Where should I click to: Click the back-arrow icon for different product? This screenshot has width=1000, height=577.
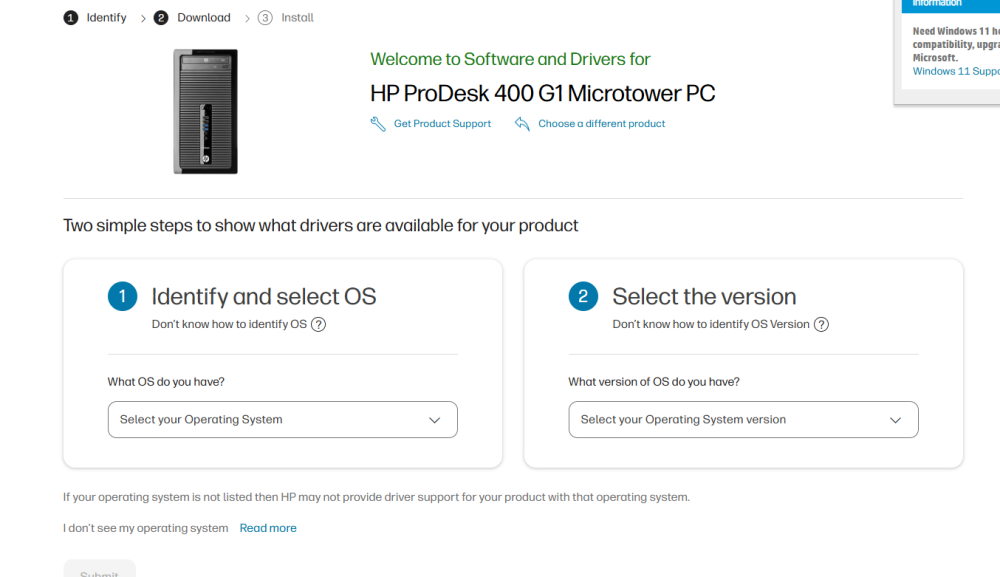(522, 124)
